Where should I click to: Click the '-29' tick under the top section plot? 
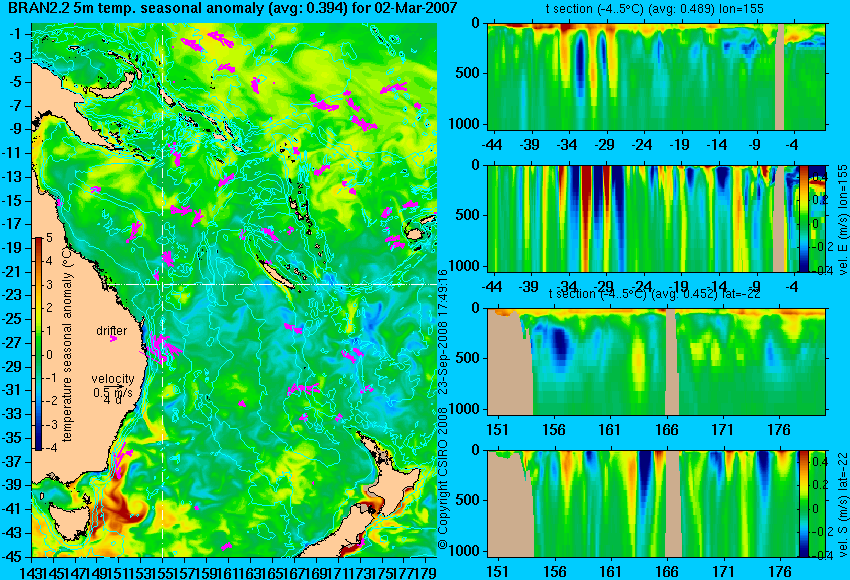[x=604, y=145]
